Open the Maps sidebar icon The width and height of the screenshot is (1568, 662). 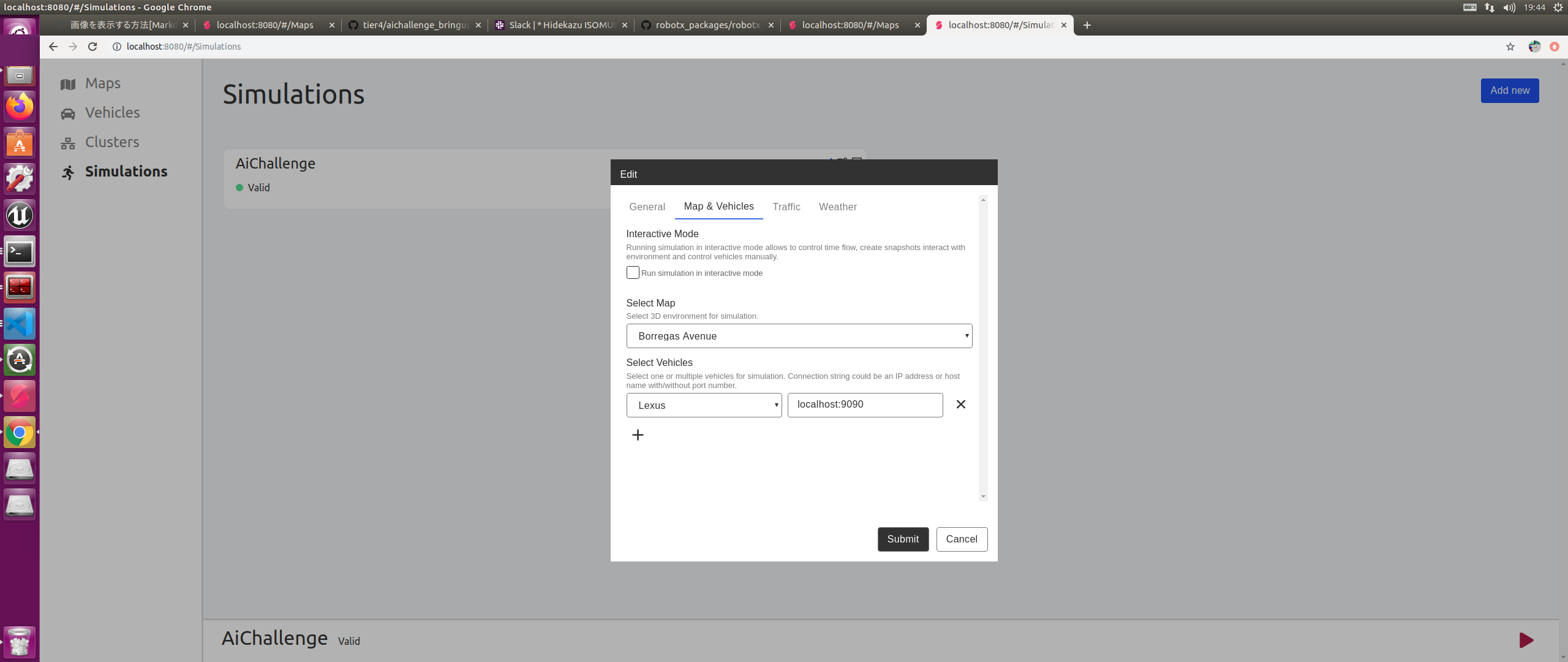tap(68, 85)
